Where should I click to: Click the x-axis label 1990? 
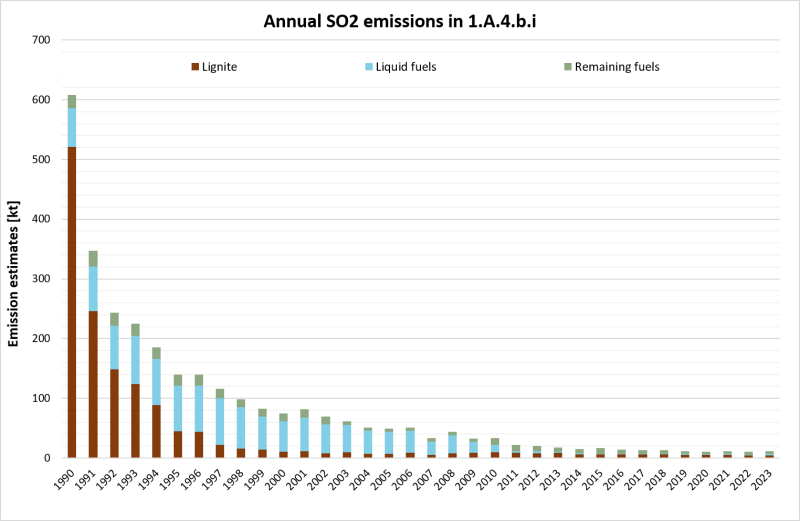click(65, 479)
